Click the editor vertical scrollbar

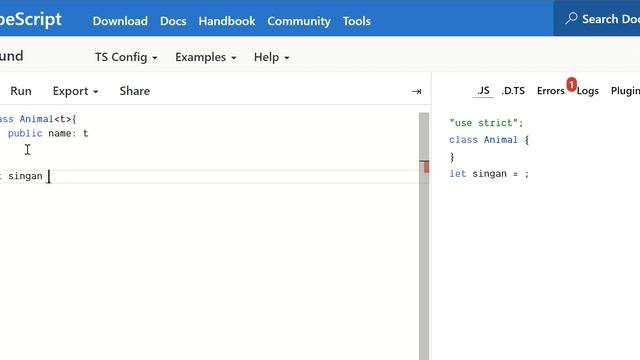(424, 236)
